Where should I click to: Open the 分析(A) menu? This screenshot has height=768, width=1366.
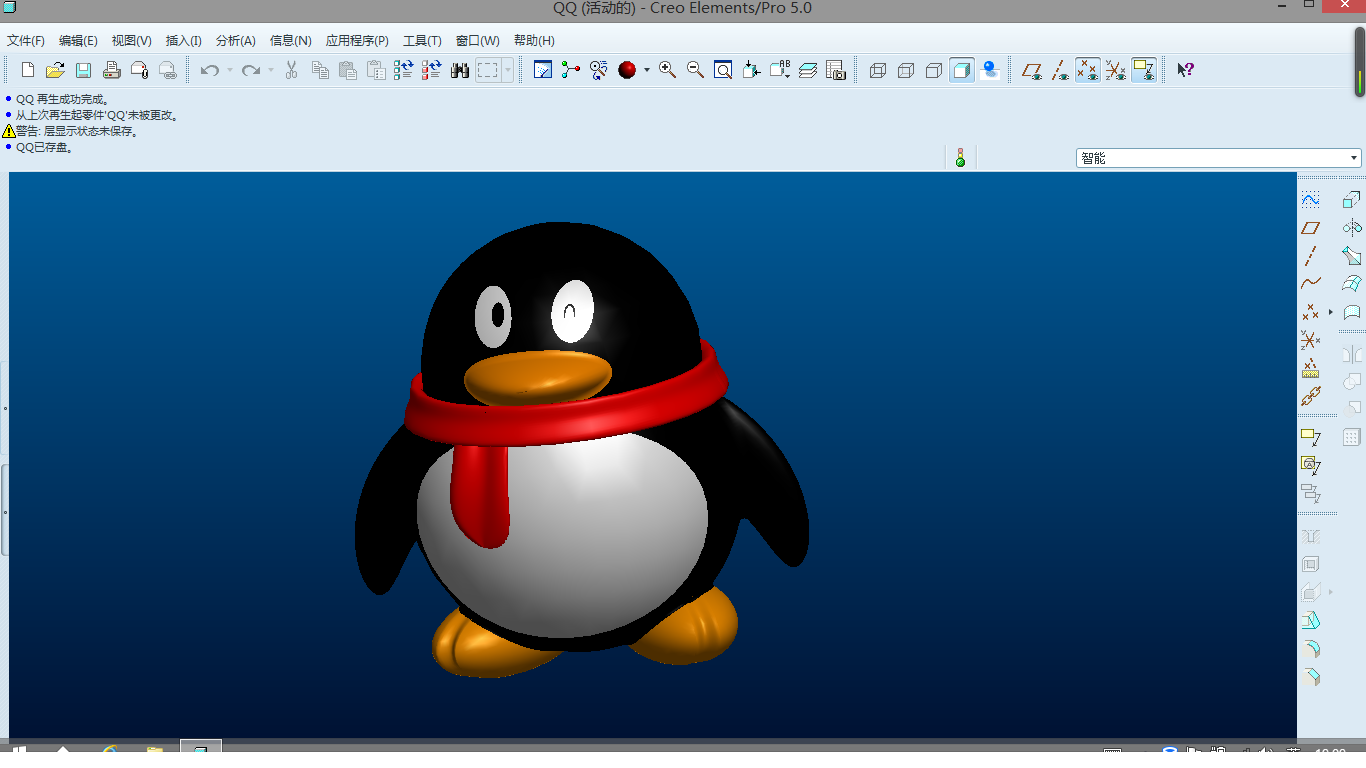coord(236,41)
